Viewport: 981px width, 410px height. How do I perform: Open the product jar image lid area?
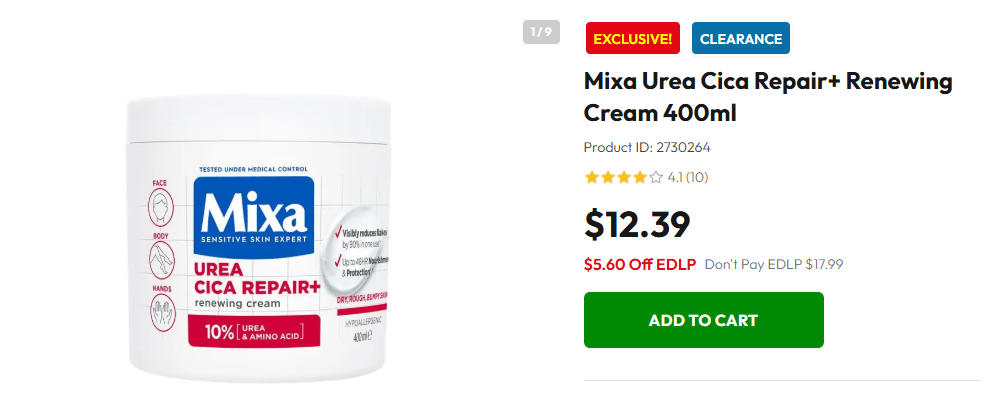coord(258,119)
